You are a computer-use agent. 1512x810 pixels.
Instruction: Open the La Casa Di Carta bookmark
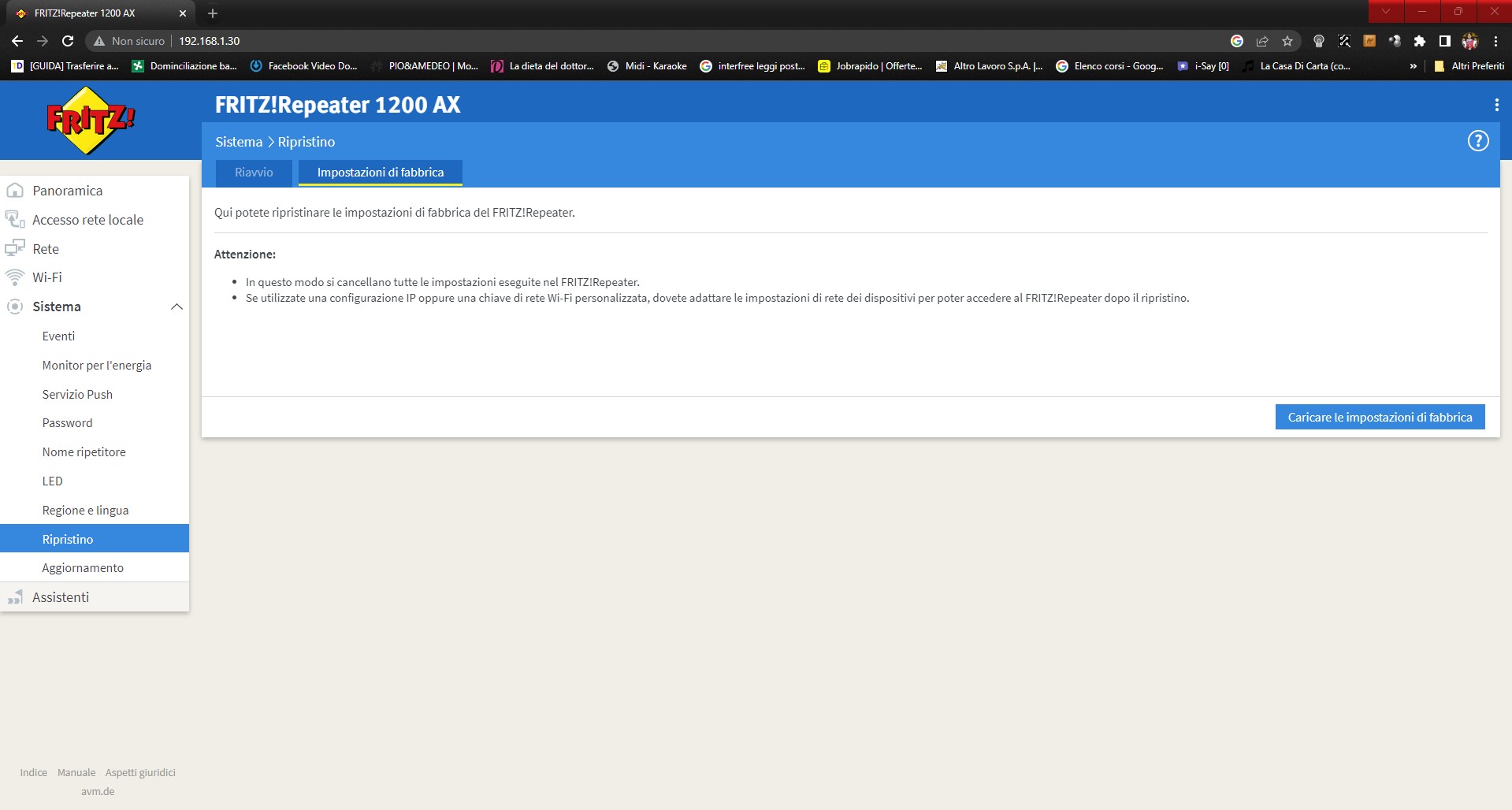[1297, 66]
